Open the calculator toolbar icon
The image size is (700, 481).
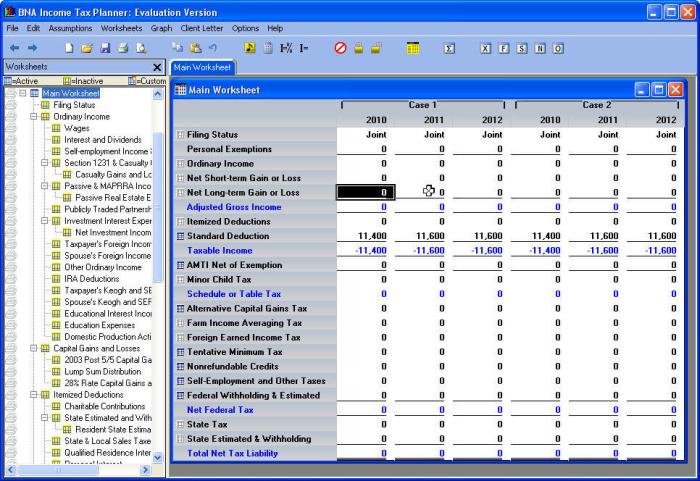coord(268,48)
